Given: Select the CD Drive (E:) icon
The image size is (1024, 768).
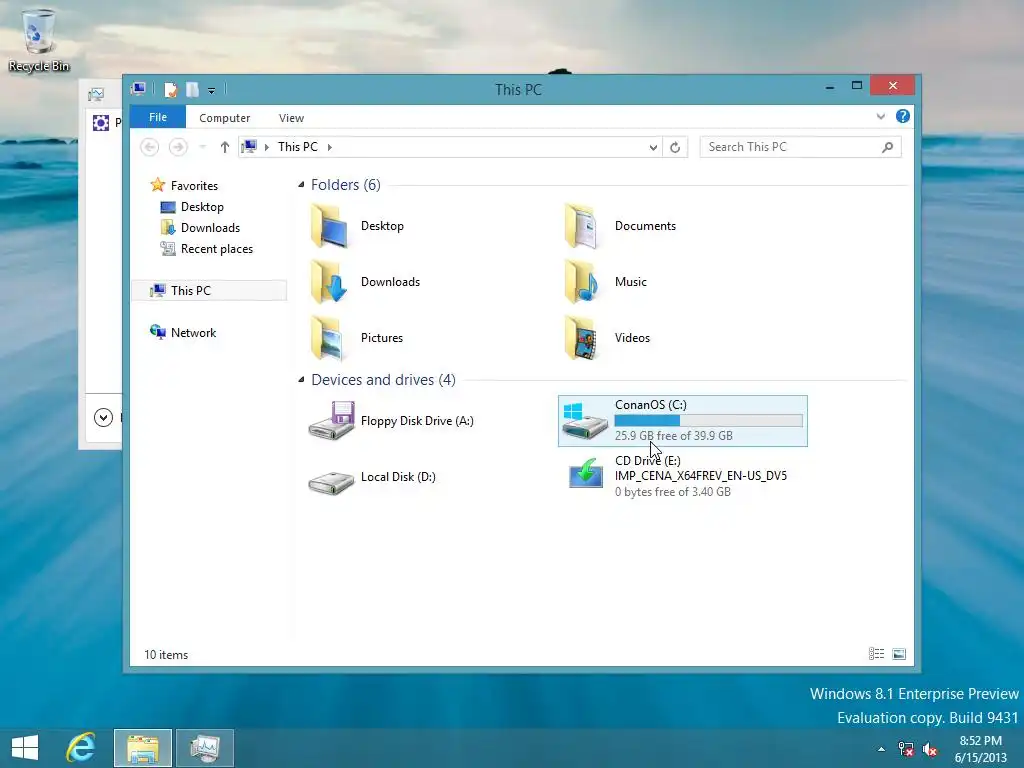Looking at the screenshot, I should [585, 473].
